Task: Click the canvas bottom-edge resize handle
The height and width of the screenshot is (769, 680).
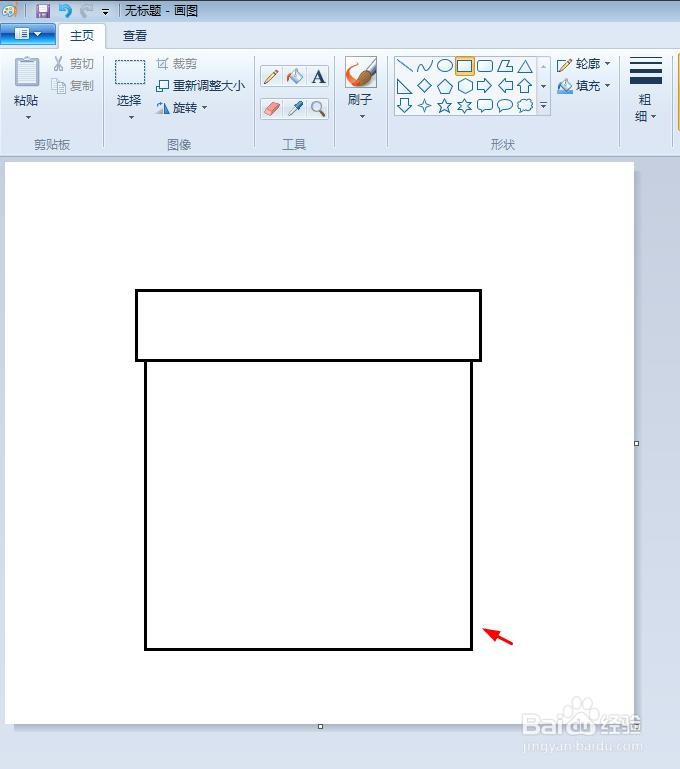Action: coord(320,726)
